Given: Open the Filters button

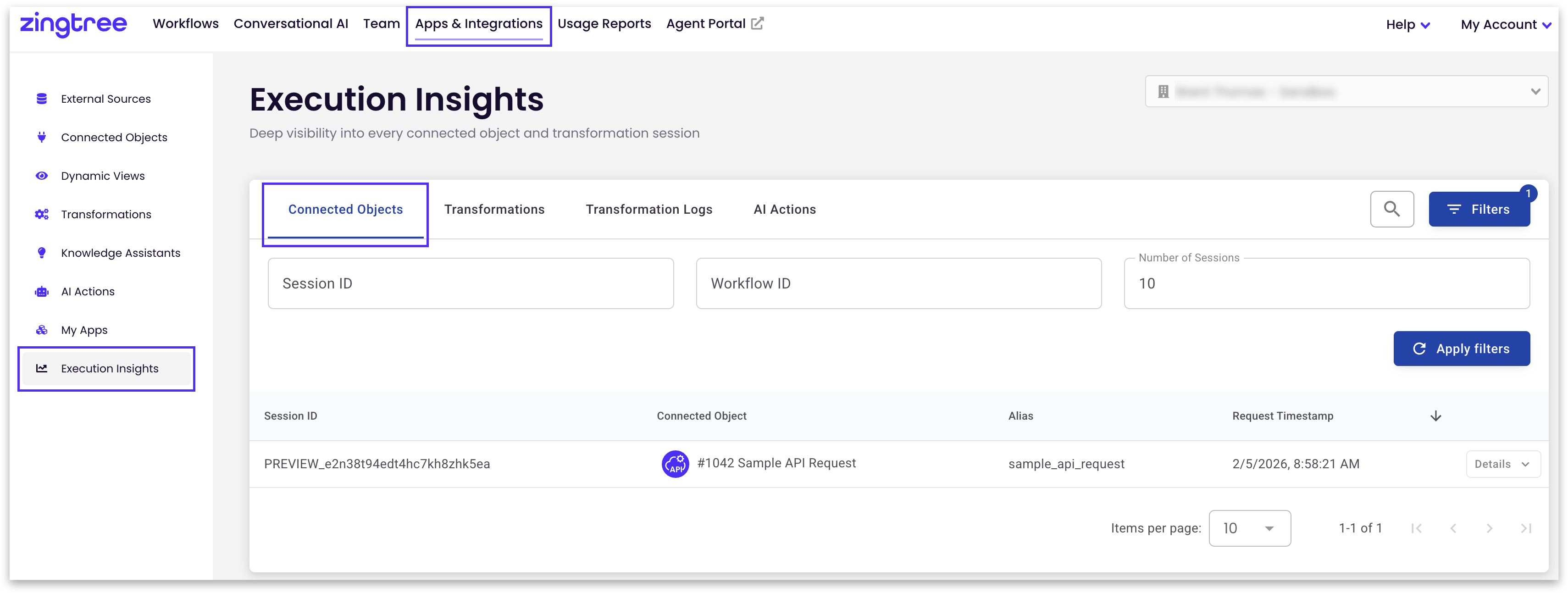Looking at the screenshot, I should click(x=1479, y=210).
